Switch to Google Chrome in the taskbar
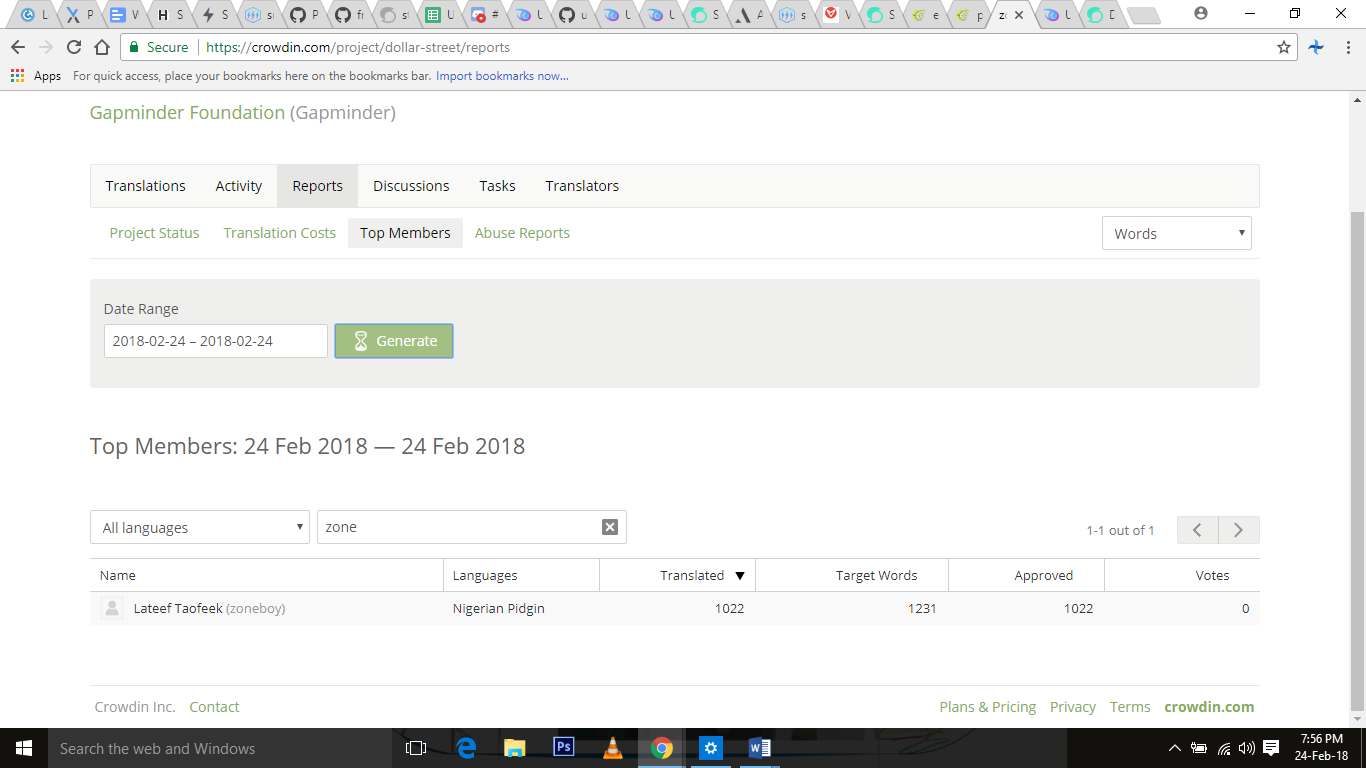 pyautogui.click(x=662, y=748)
